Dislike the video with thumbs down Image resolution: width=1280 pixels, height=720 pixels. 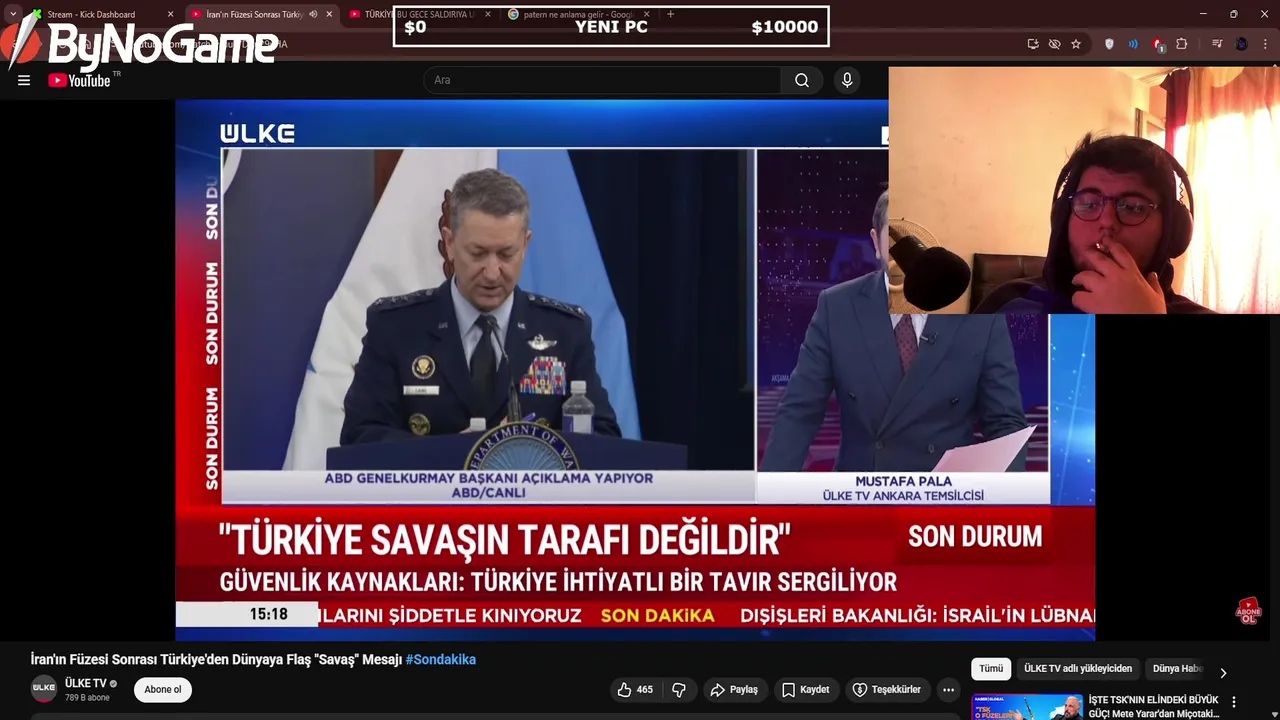(x=679, y=689)
